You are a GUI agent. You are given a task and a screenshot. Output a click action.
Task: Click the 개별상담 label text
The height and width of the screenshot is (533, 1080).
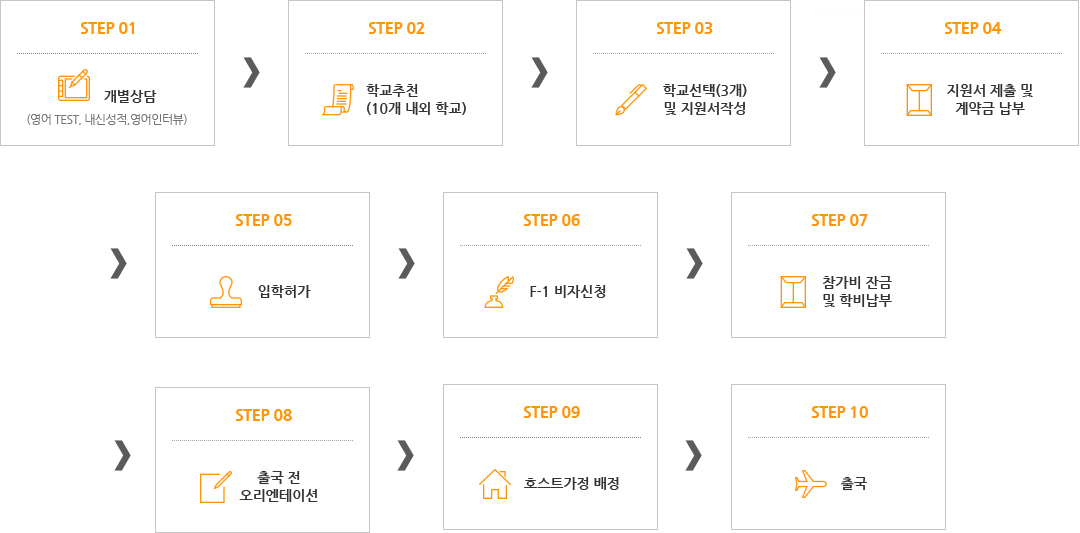click(125, 96)
